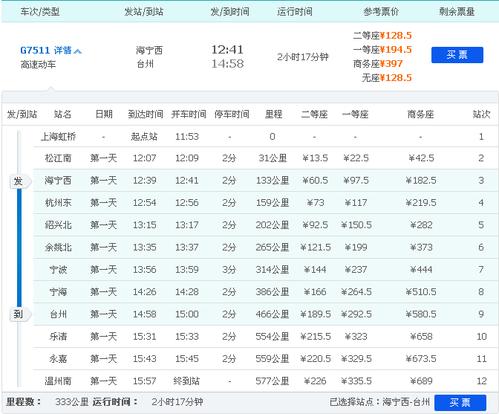Click the 商务座¥397 price in the summary

point(378,64)
